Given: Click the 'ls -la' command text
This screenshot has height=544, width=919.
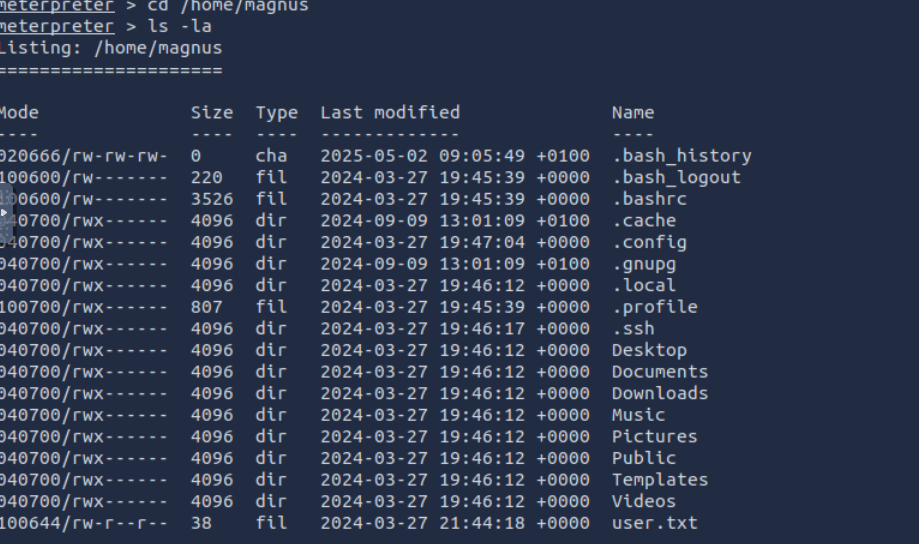Looking at the screenshot, I should tap(180, 26).
